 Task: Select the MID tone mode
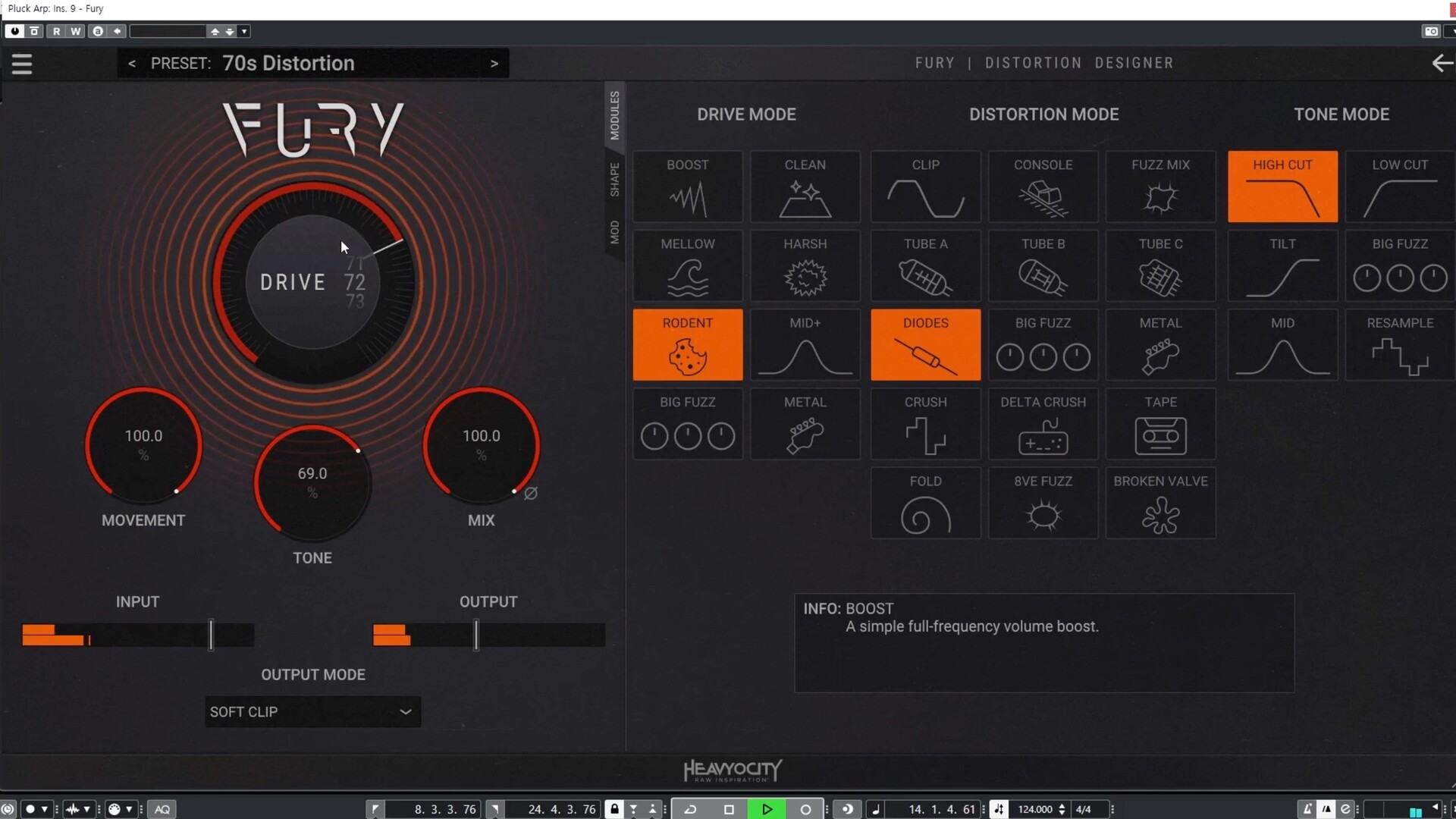point(1282,344)
